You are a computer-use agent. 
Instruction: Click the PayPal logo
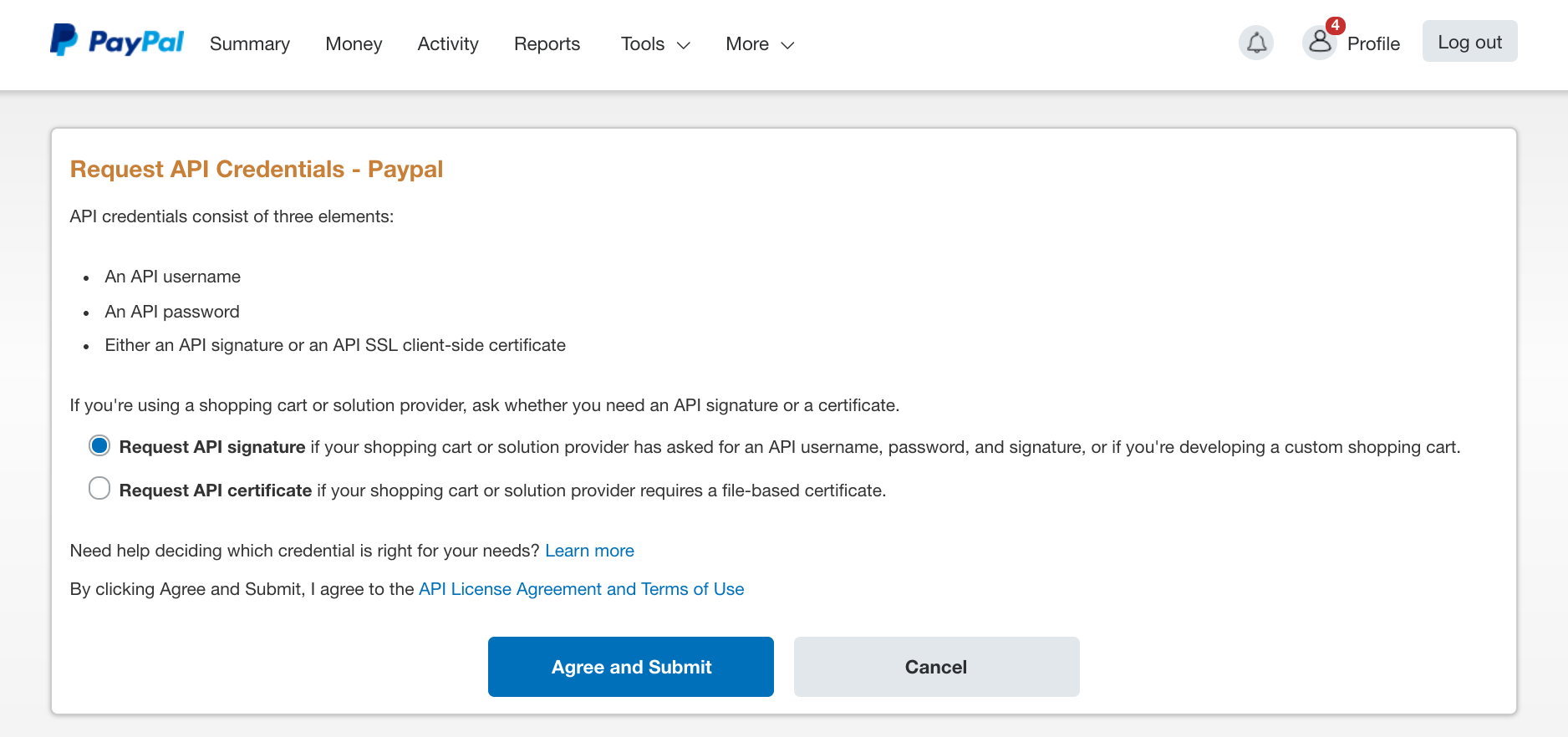[116, 41]
